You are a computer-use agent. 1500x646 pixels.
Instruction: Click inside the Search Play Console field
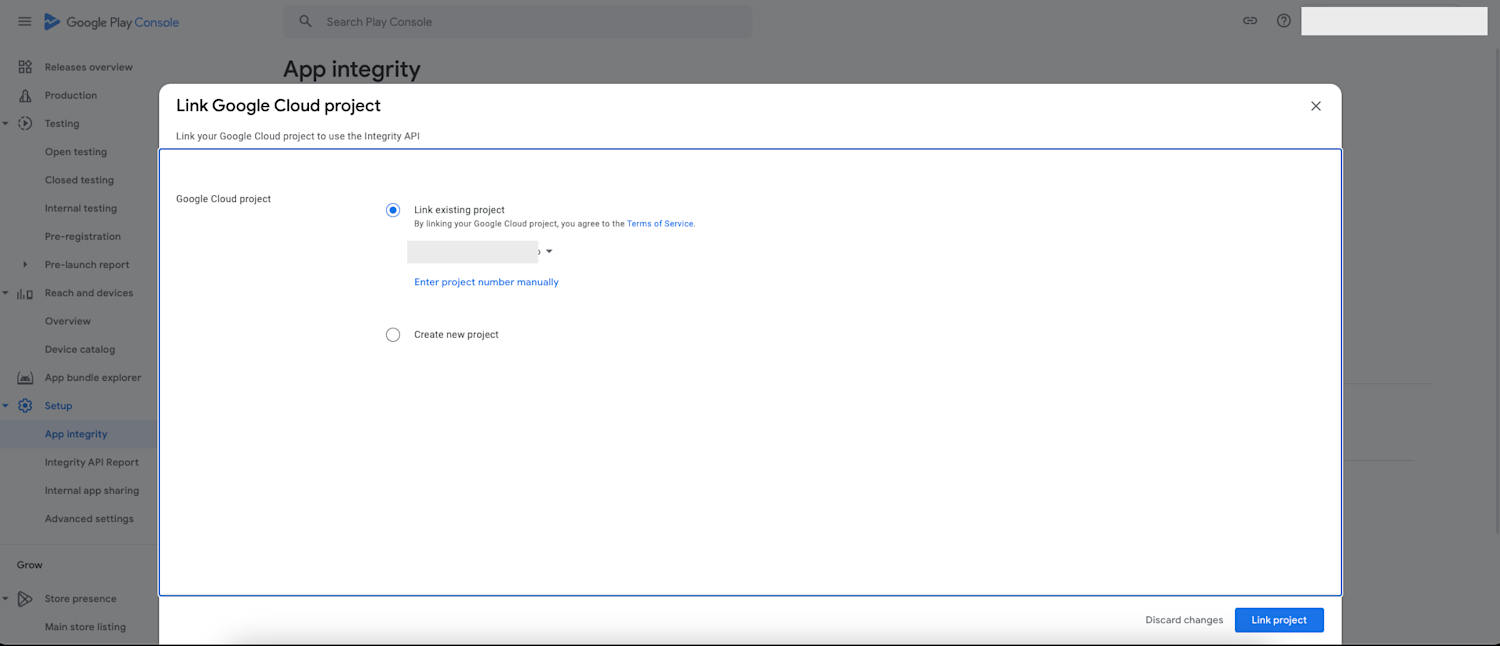[500, 21]
